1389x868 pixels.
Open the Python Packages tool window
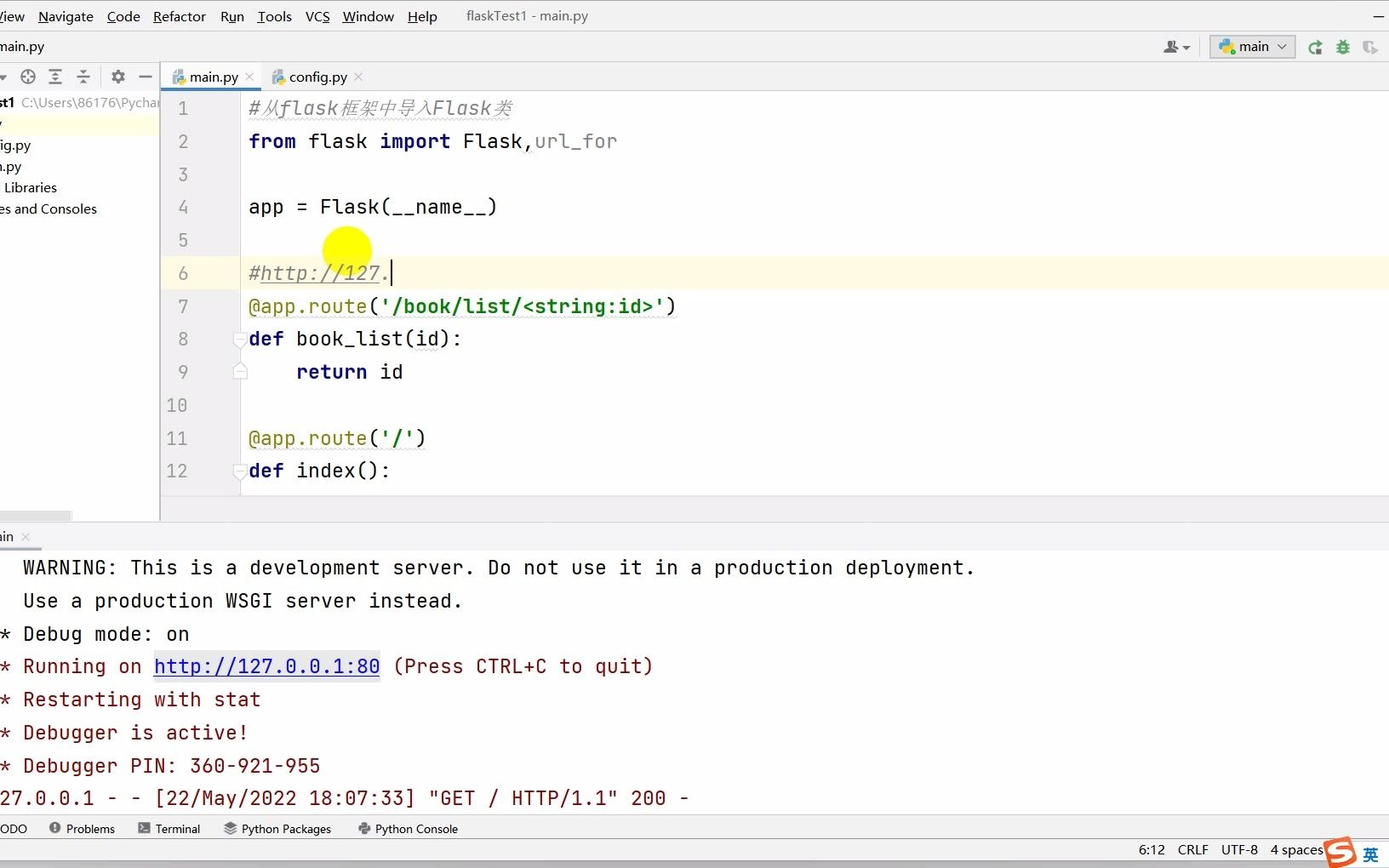tap(277, 828)
